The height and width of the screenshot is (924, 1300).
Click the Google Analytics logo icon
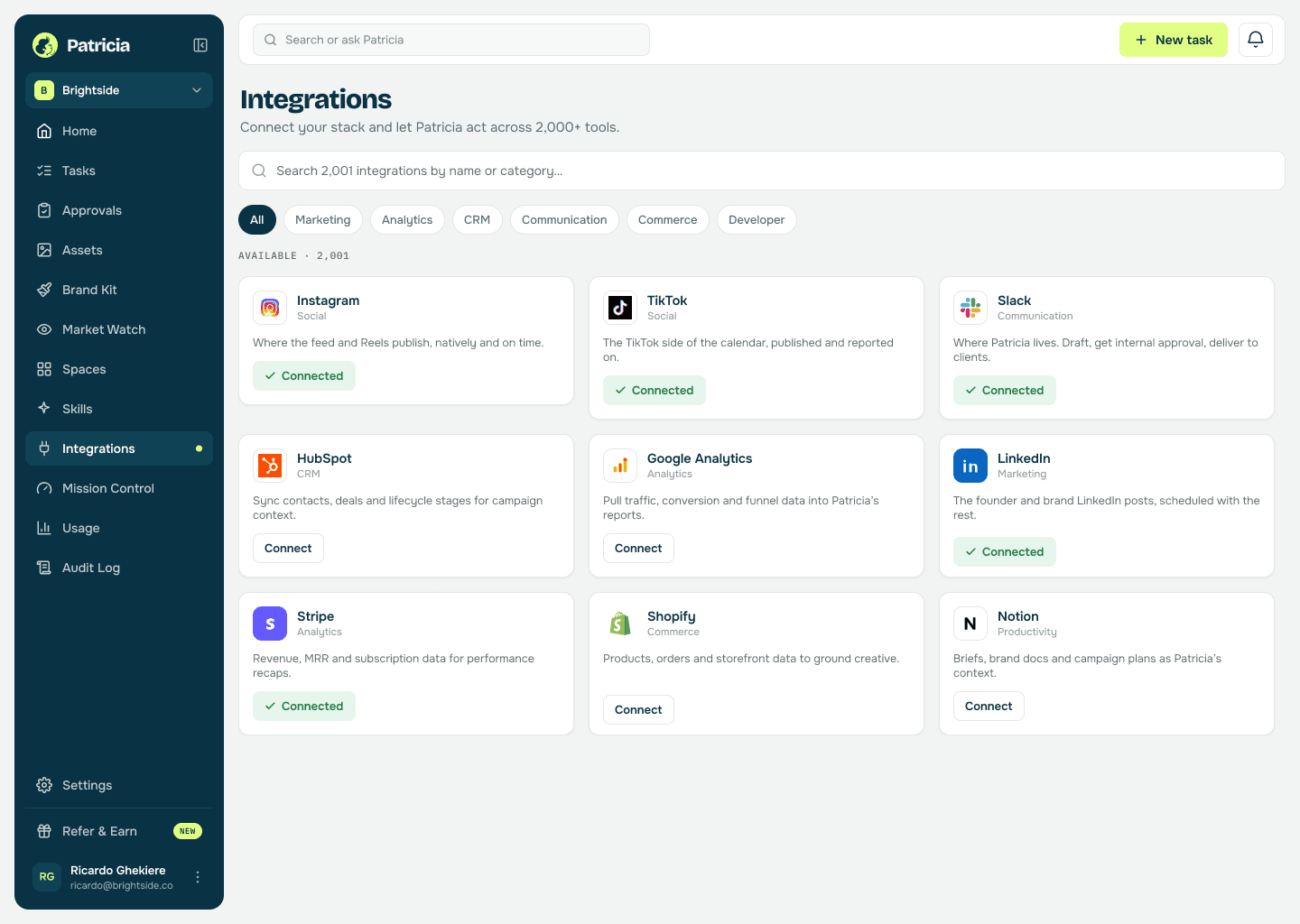(x=620, y=466)
